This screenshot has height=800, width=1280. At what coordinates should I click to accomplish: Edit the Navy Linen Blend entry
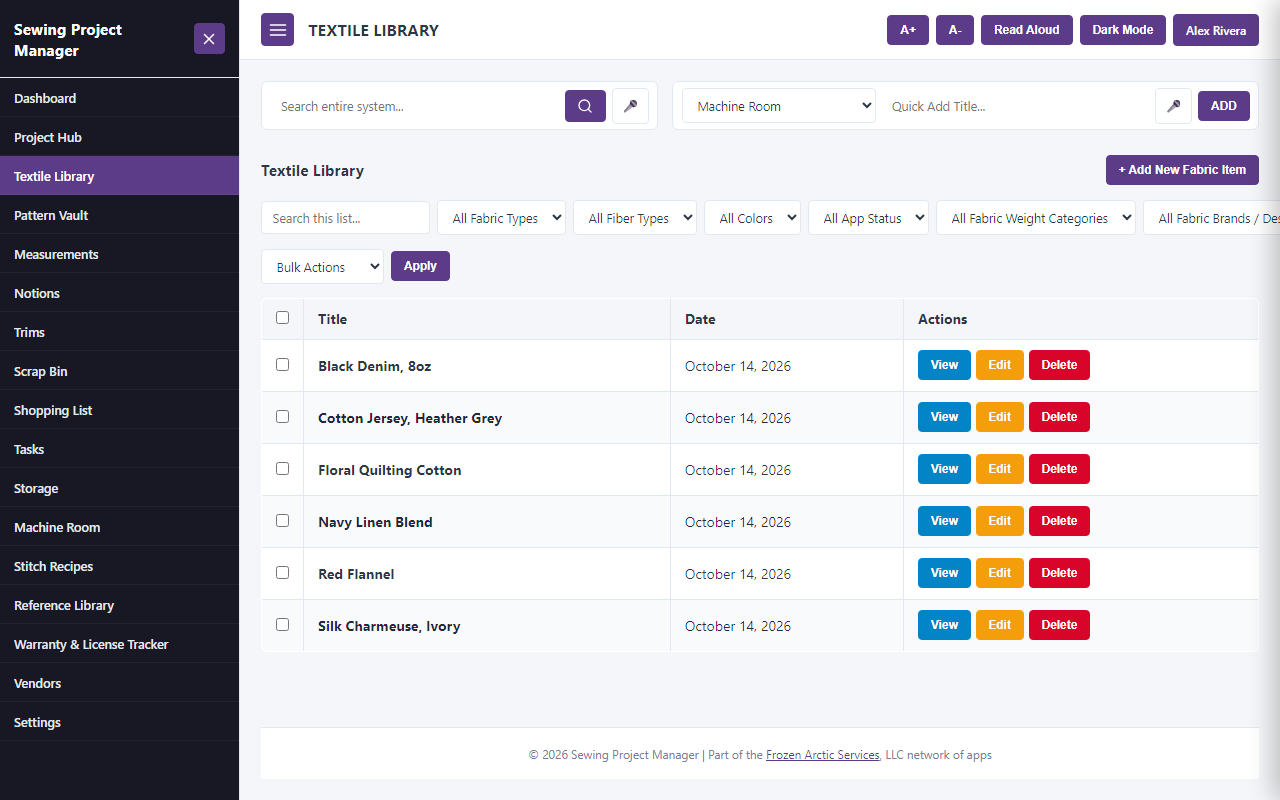click(x=1000, y=521)
